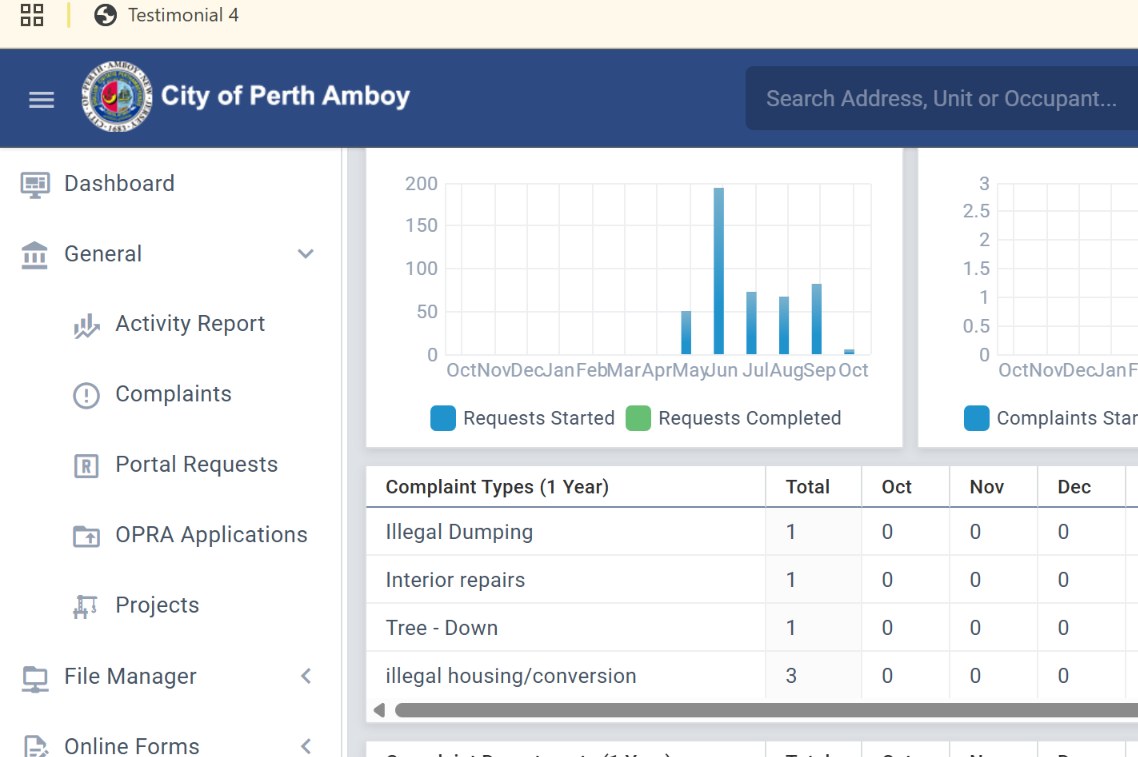The image size is (1138, 757).
Task: Open OPRA Applications
Action: 211,535
